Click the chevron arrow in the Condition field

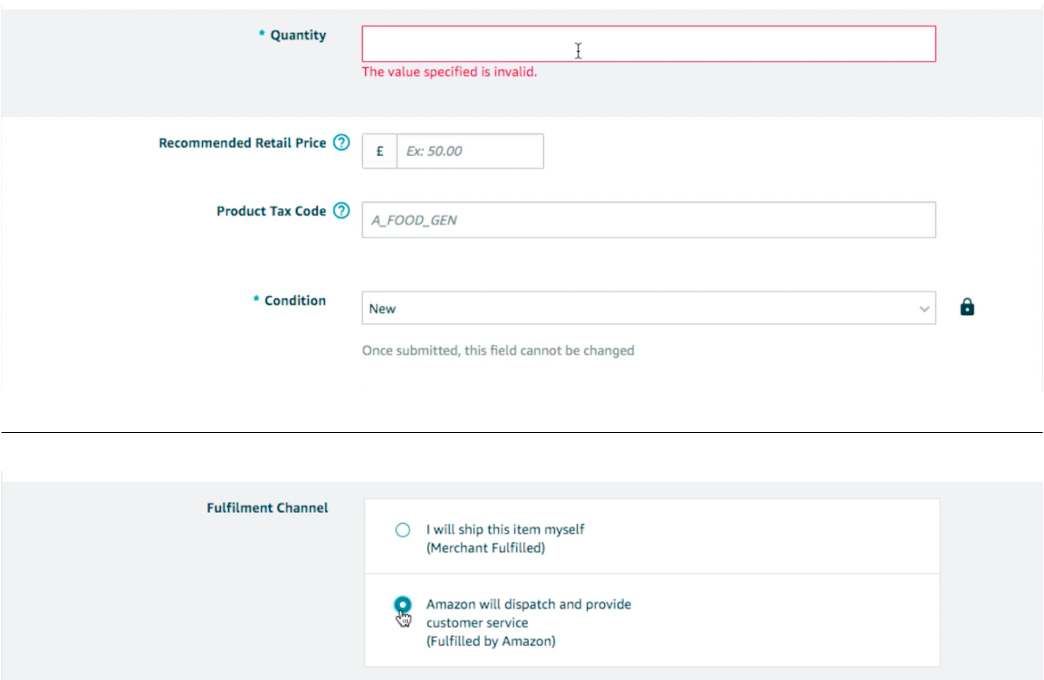tap(924, 309)
